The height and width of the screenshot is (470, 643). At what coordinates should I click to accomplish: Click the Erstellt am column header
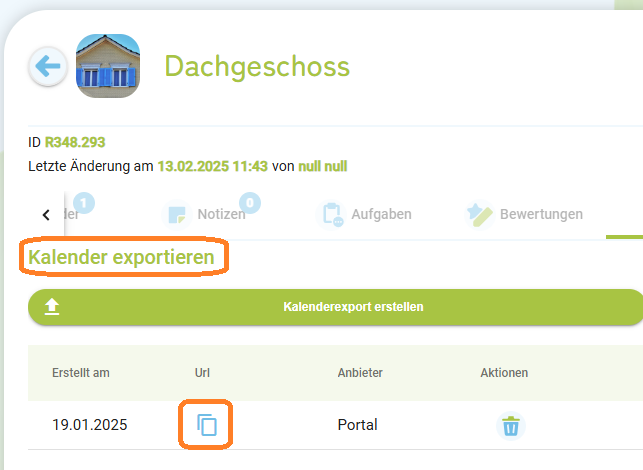point(81,373)
